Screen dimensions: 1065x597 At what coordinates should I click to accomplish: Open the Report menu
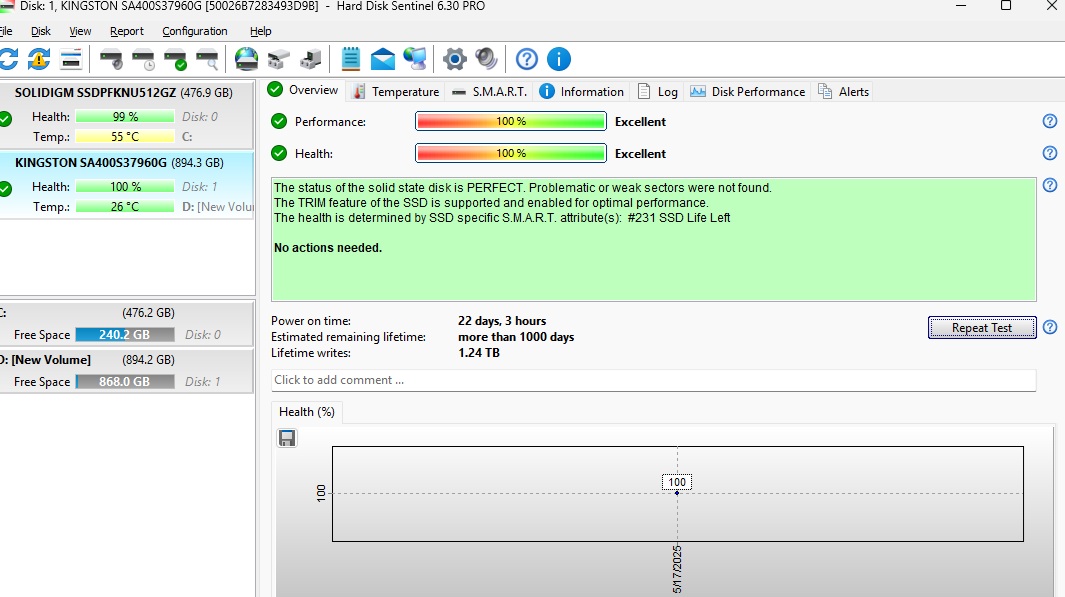tap(127, 31)
